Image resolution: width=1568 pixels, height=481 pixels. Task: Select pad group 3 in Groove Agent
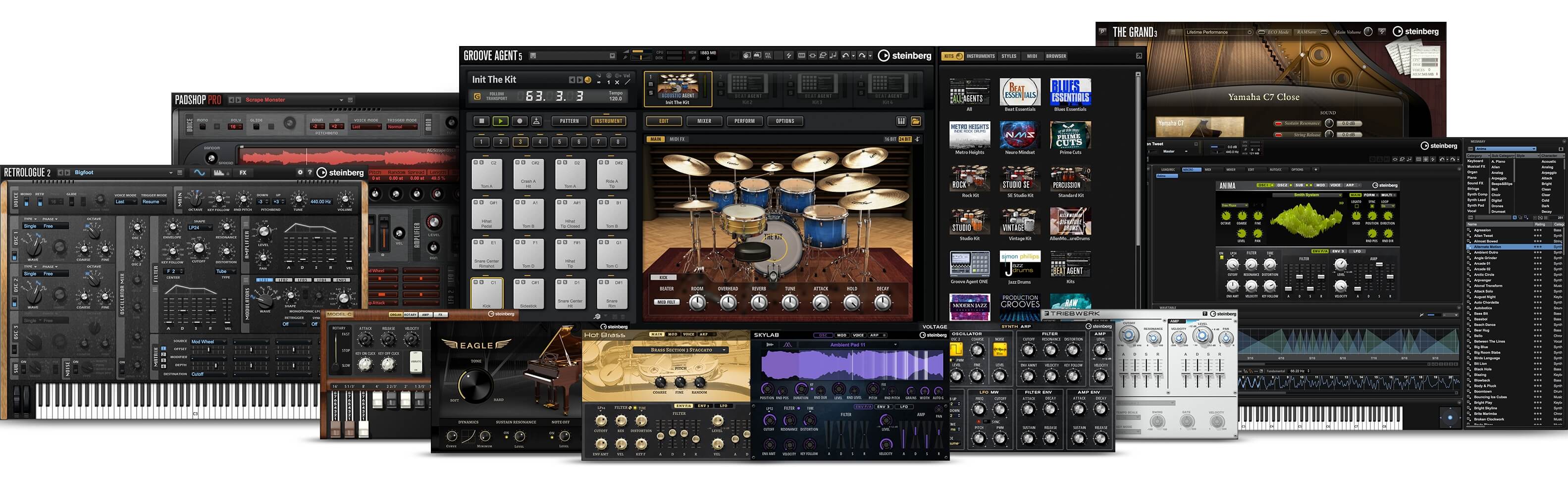coord(520,142)
